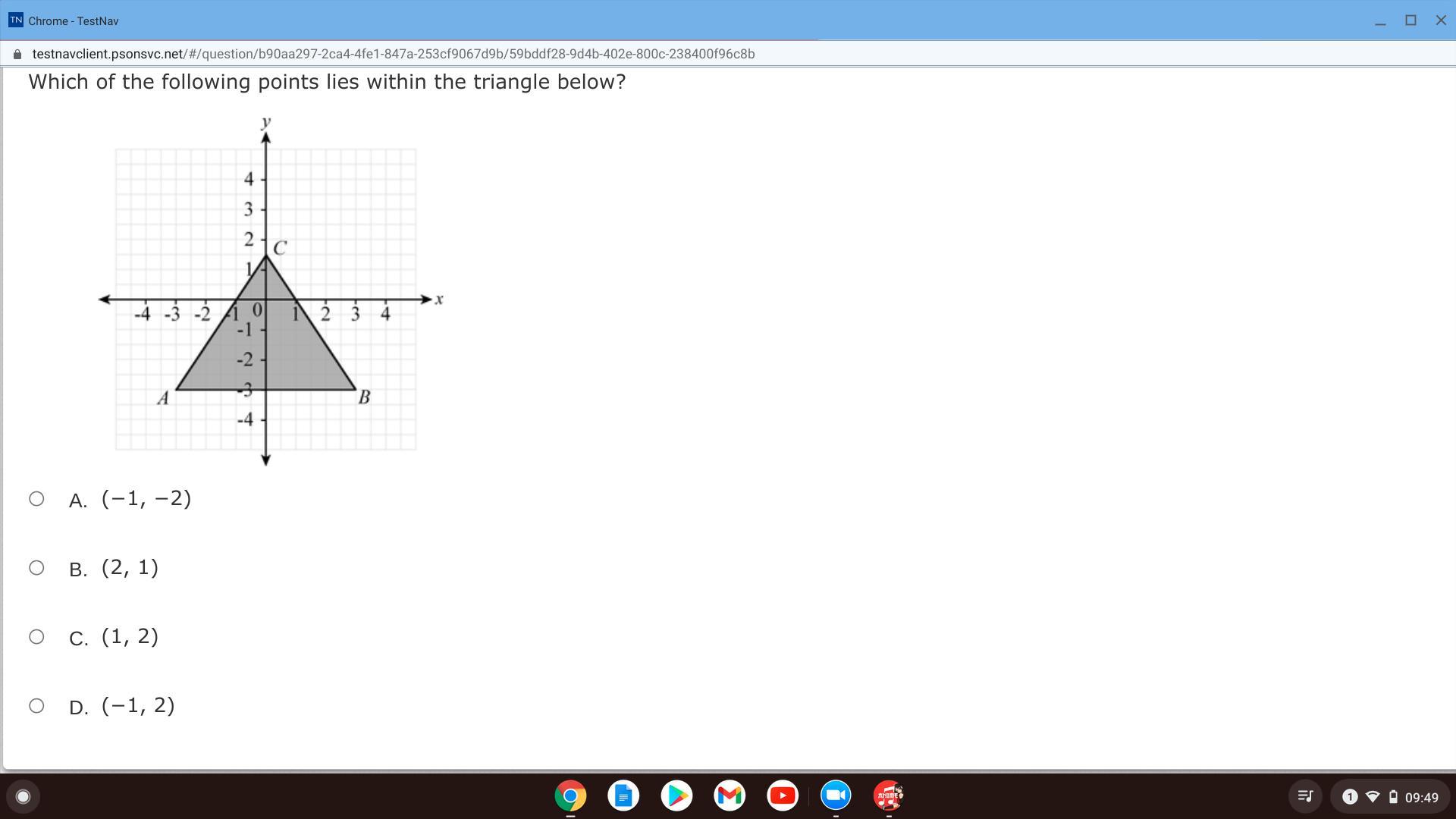Screen dimensions: 1456x819
Task: Open system tray showing 09:49 clock
Action: coord(1420,797)
